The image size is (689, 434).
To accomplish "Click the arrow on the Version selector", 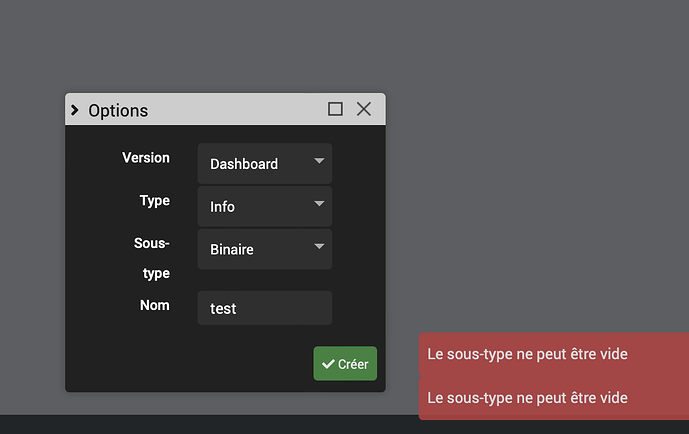I will point(319,161).
